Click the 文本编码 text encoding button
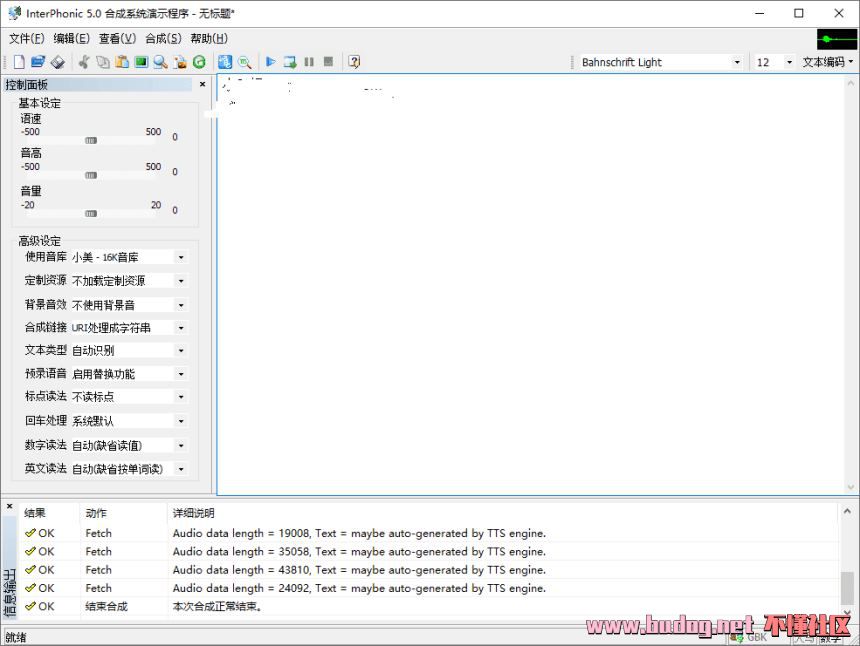860x646 pixels. [x=827, y=62]
